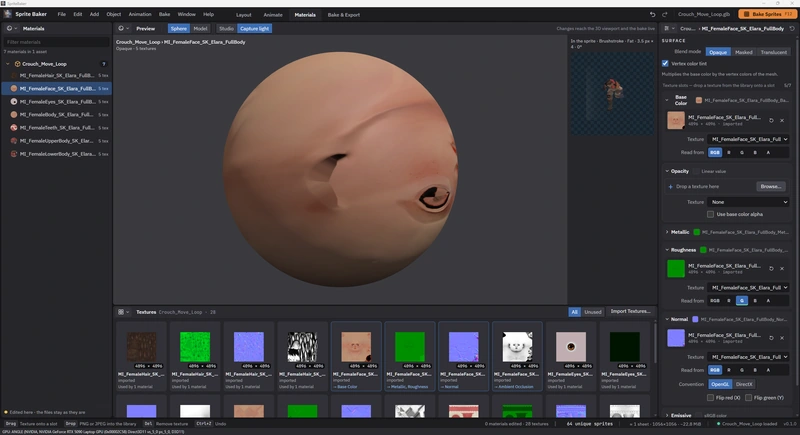The height and width of the screenshot is (435, 800).
Task: Click the redo arrow in top bar
Action: click(664, 14)
